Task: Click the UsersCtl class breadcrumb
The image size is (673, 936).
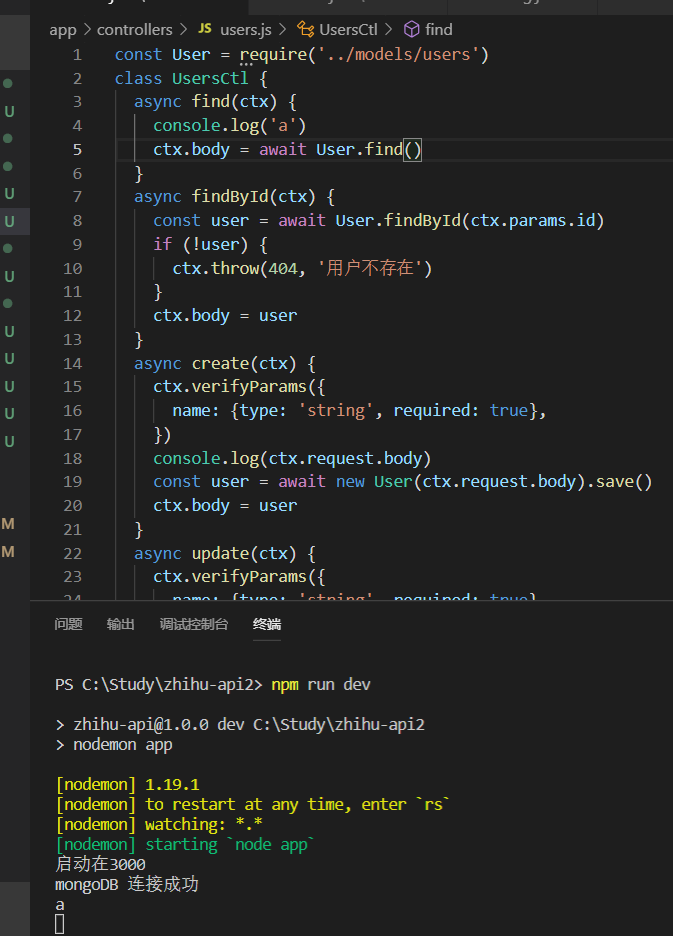Action: coord(348,30)
